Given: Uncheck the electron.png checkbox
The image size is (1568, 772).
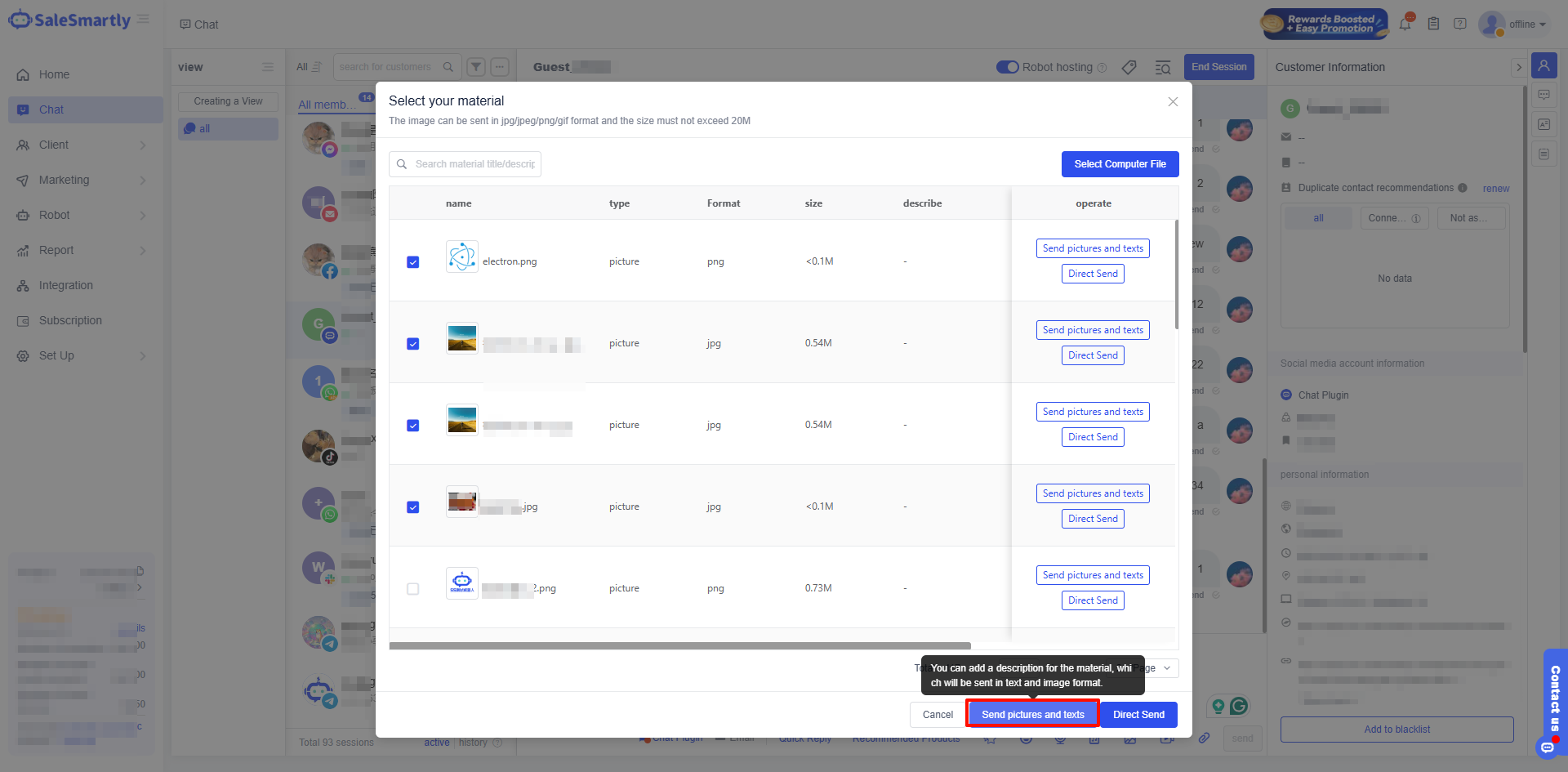Looking at the screenshot, I should (x=413, y=262).
